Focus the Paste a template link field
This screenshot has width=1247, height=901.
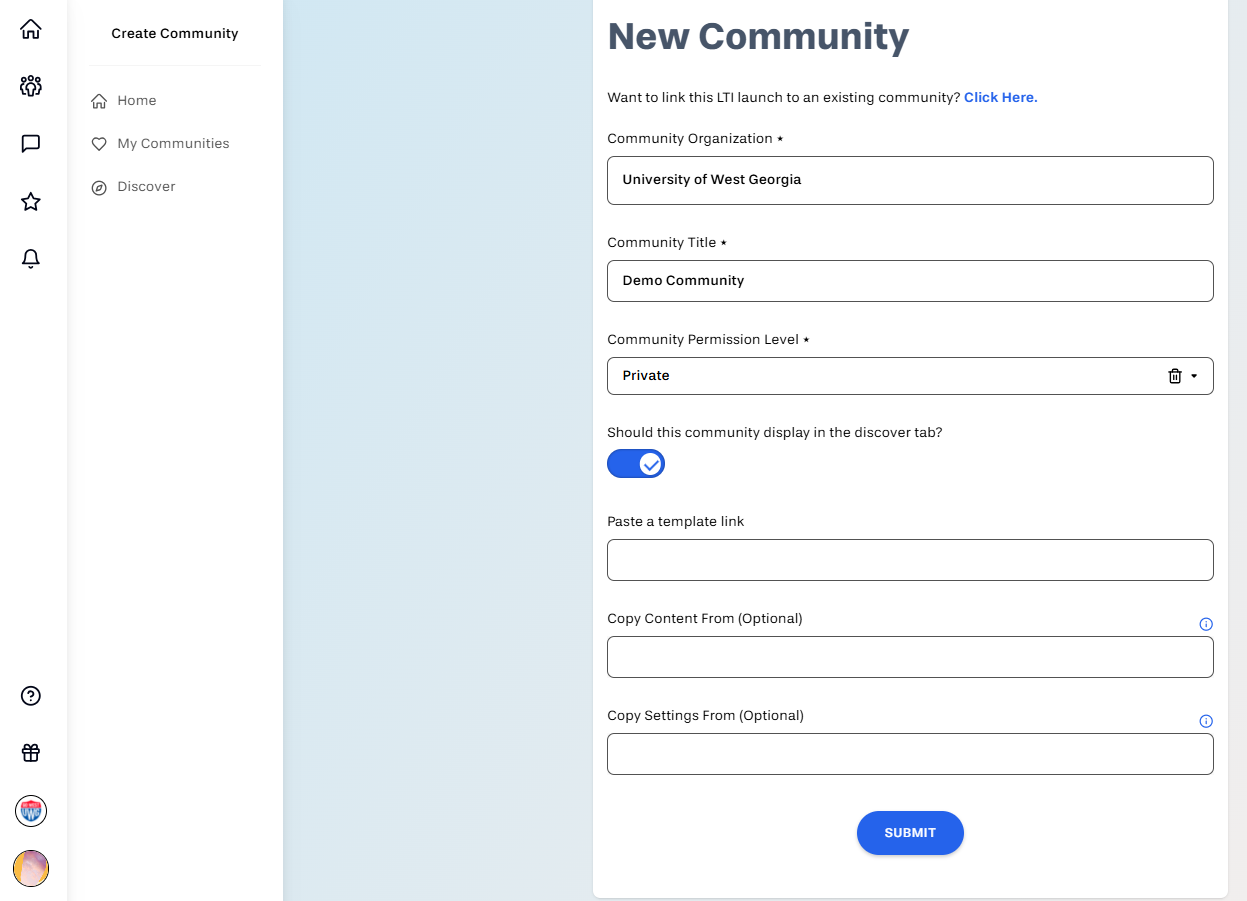click(x=910, y=560)
